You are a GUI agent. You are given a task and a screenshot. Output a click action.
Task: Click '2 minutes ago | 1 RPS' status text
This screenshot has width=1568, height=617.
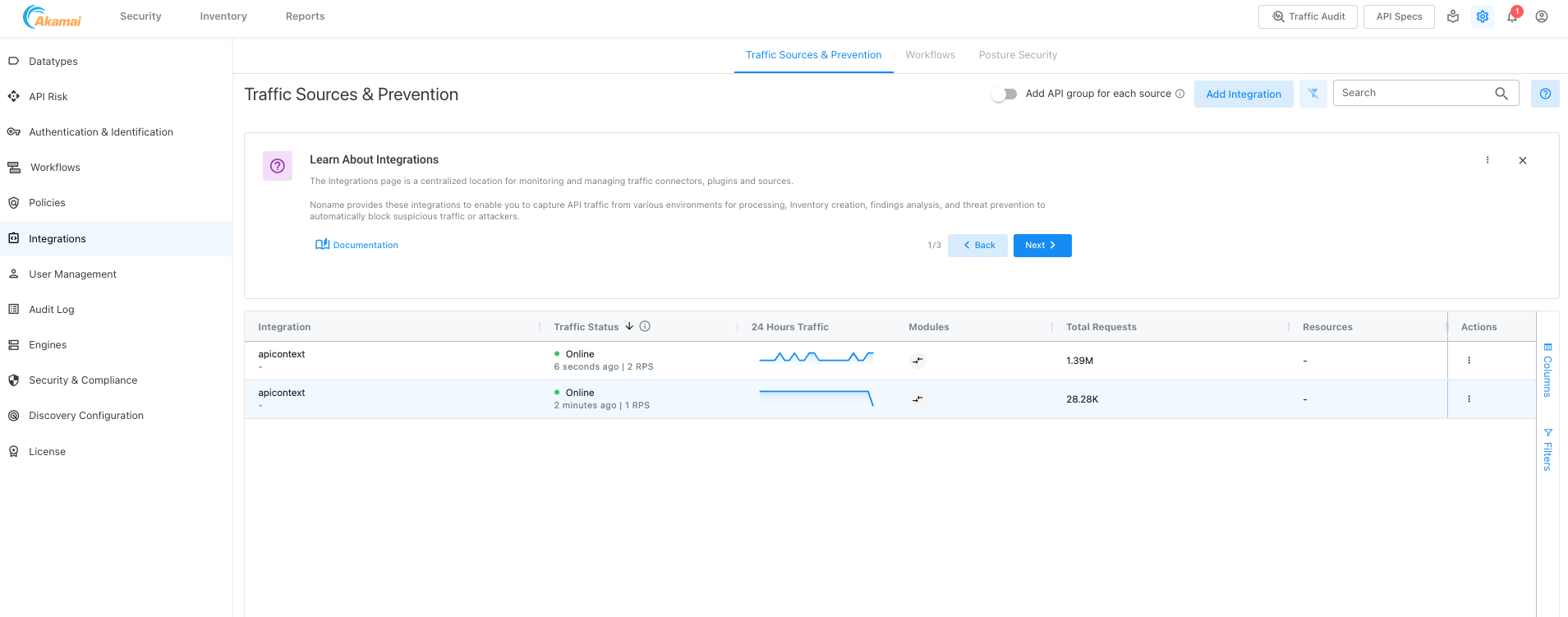click(601, 406)
